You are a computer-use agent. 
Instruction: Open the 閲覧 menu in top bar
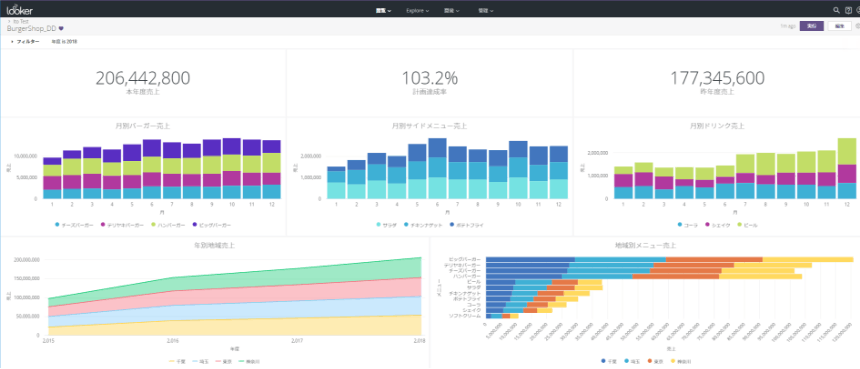click(383, 10)
